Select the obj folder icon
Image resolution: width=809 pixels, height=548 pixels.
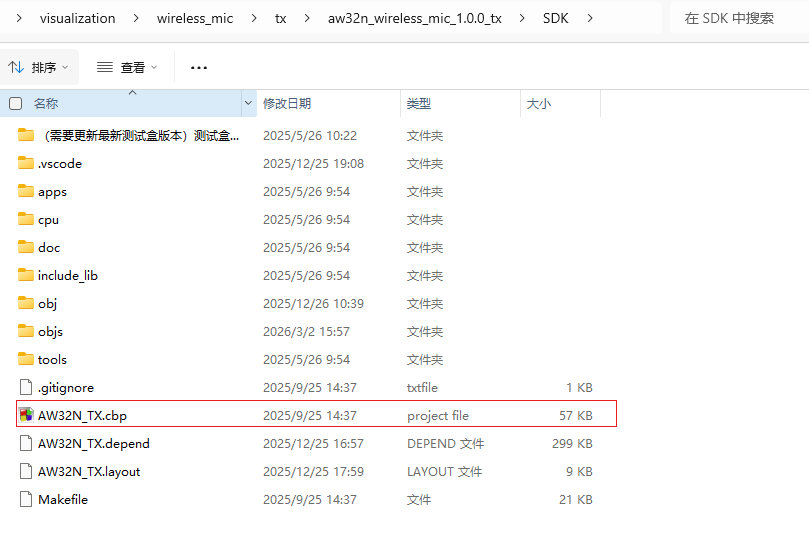click(x=26, y=302)
